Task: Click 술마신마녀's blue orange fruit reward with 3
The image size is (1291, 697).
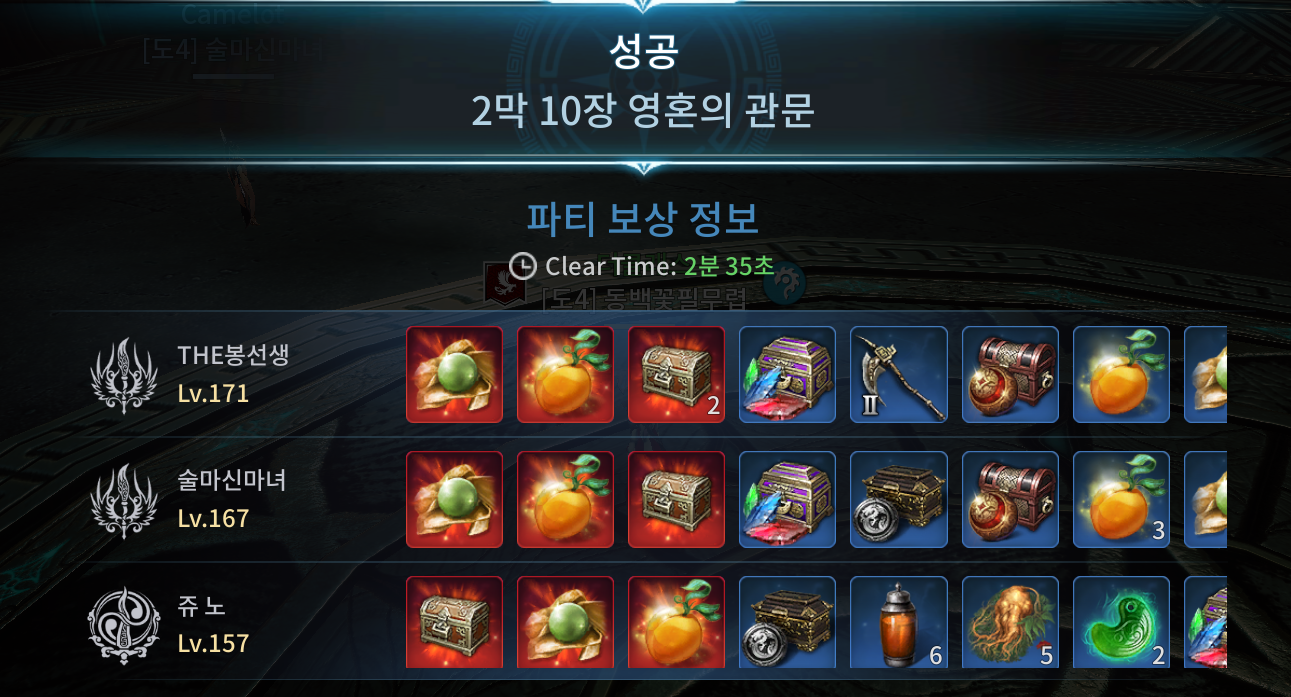Action: click(1121, 499)
